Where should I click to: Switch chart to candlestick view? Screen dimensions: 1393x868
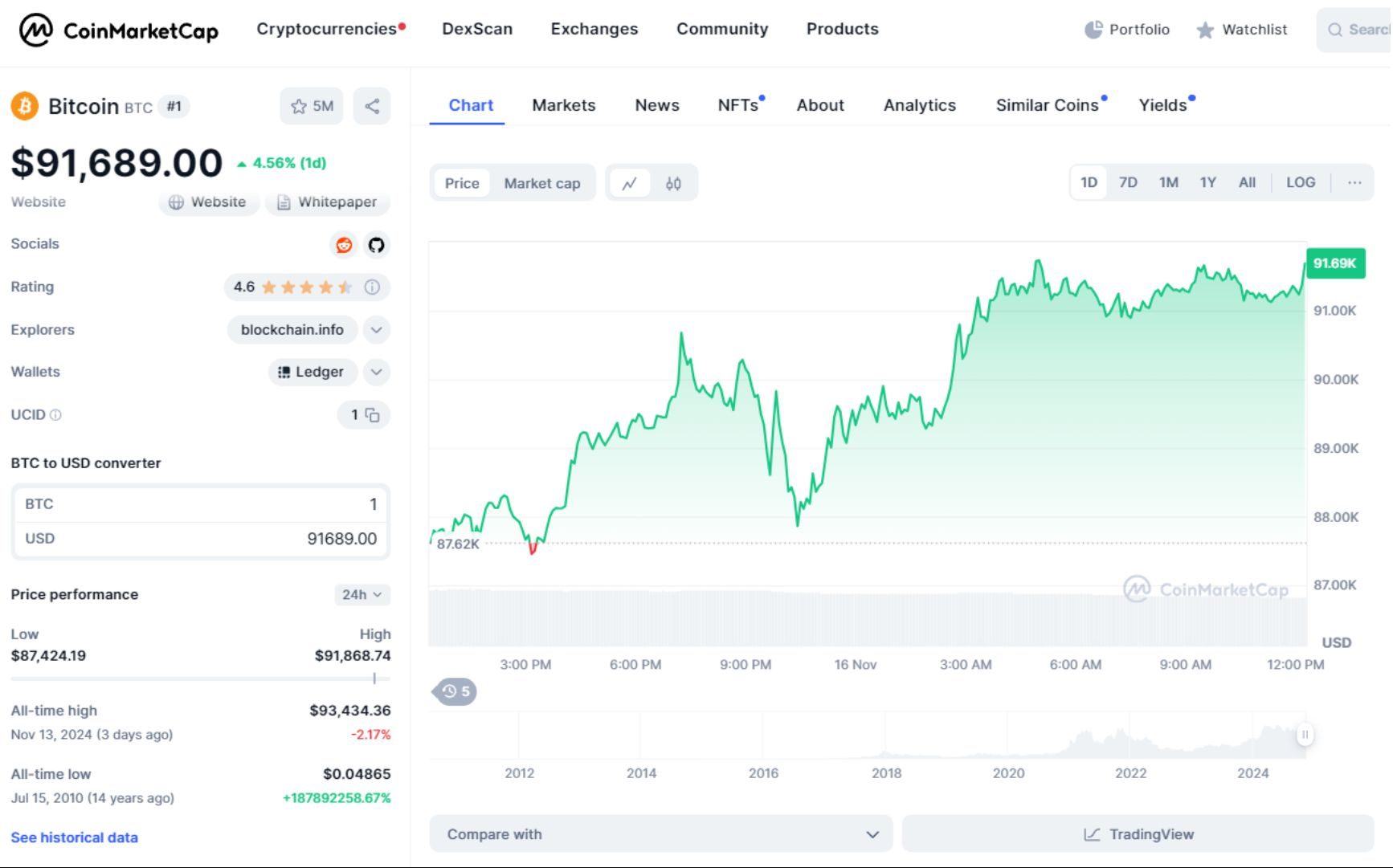click(674, 182)
